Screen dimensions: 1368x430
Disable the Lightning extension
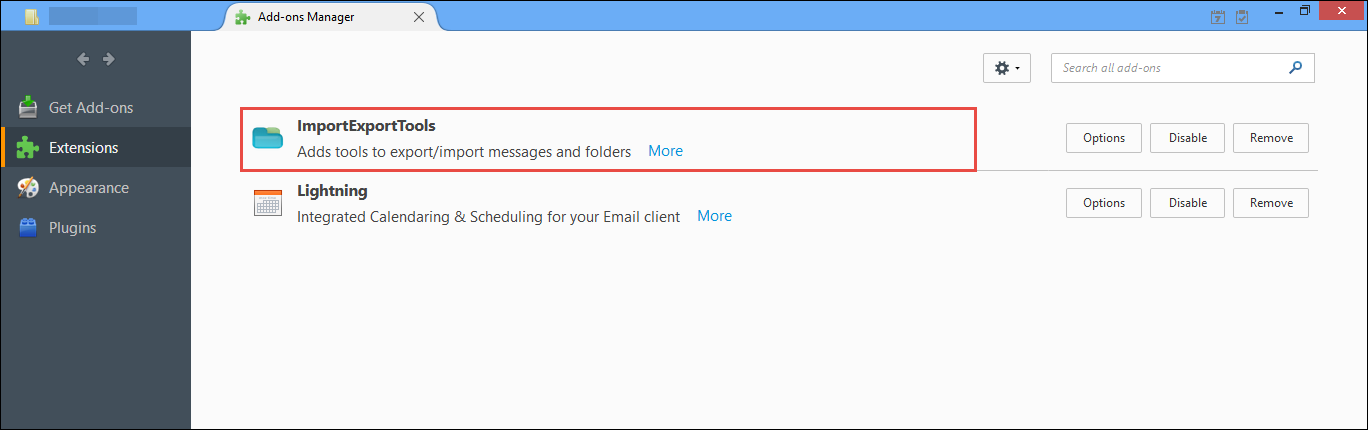click(x=1188, y=203)
